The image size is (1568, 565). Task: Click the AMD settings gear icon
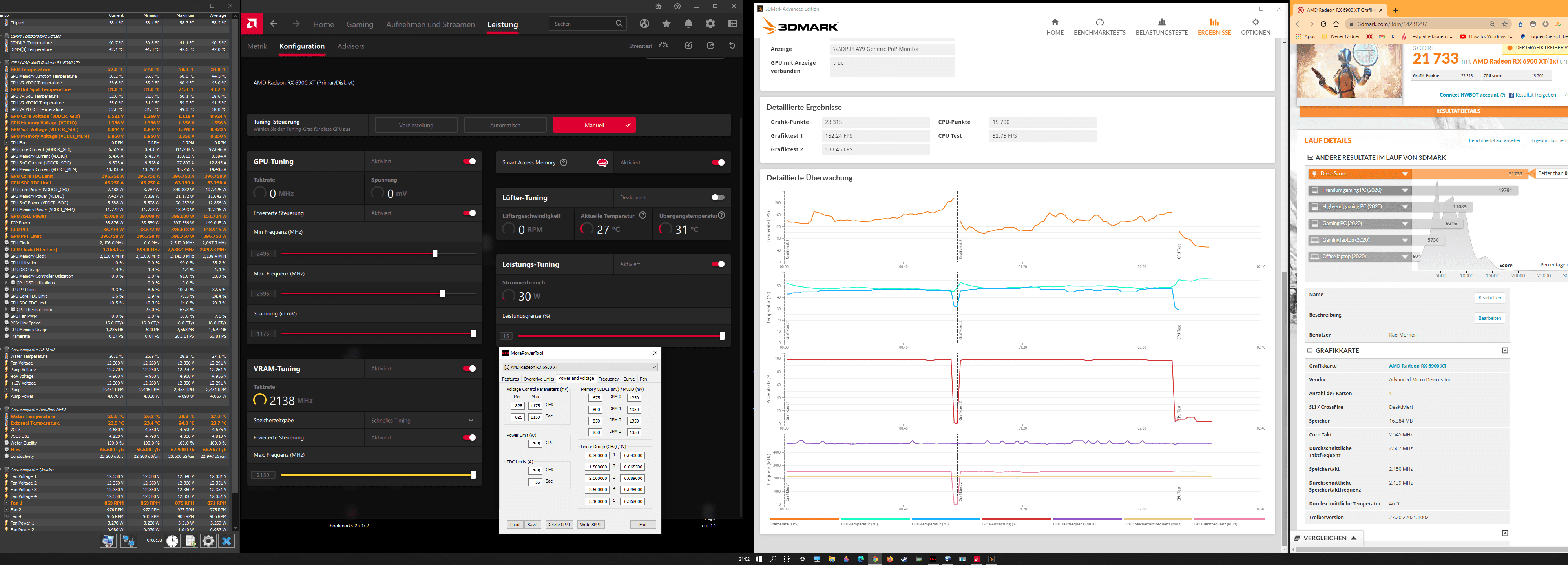pos(710,24)
